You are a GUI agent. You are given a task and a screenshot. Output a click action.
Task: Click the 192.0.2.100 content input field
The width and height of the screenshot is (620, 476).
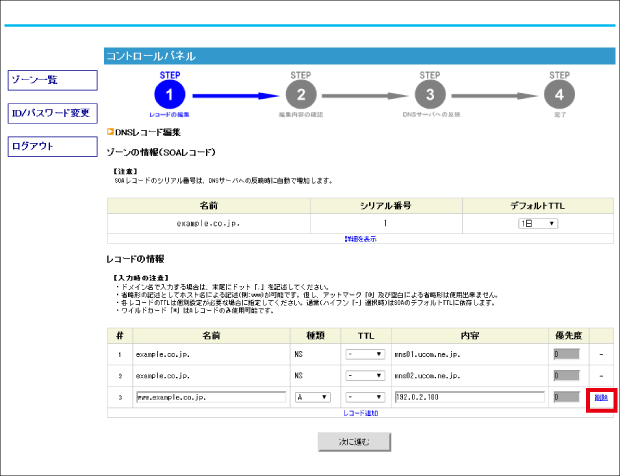coord(470,397)
